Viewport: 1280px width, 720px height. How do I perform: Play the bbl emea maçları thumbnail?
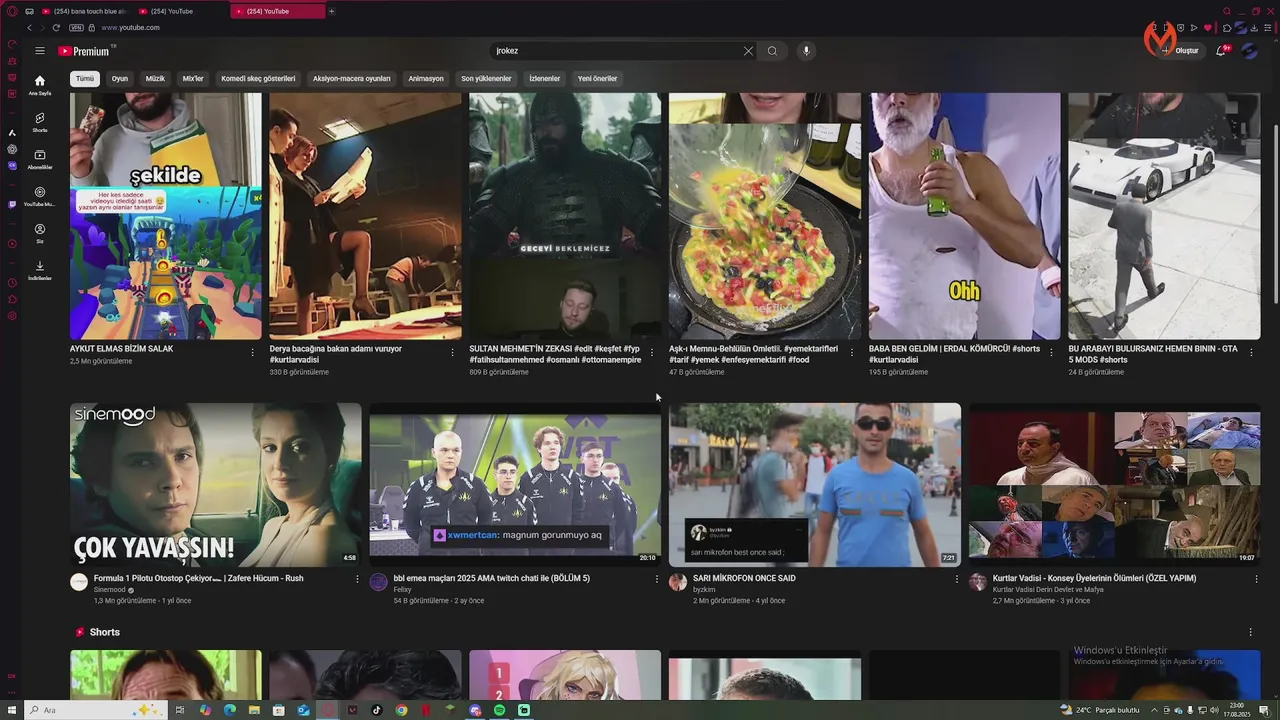[515, 484]
